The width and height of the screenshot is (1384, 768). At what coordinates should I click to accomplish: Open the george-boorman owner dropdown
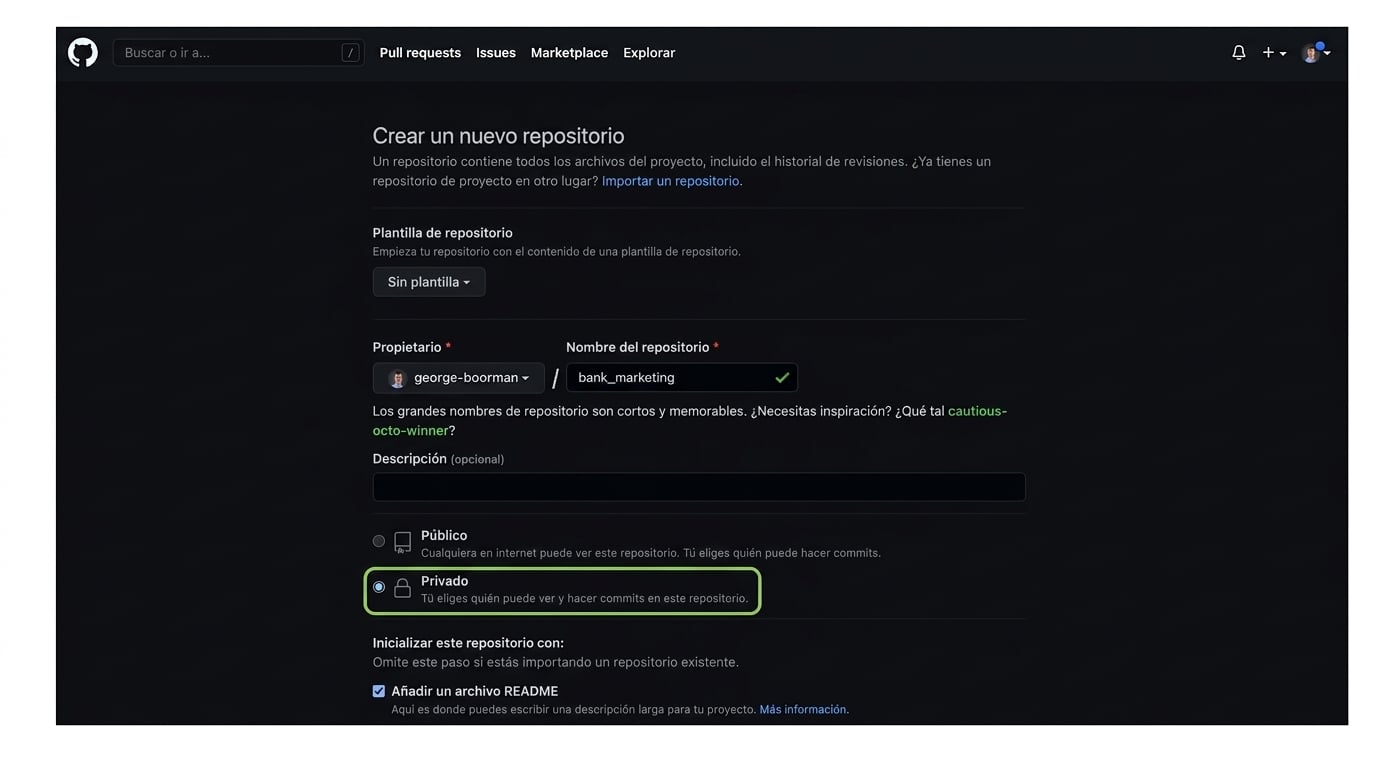pyautogui.click(x=459, y=378)
